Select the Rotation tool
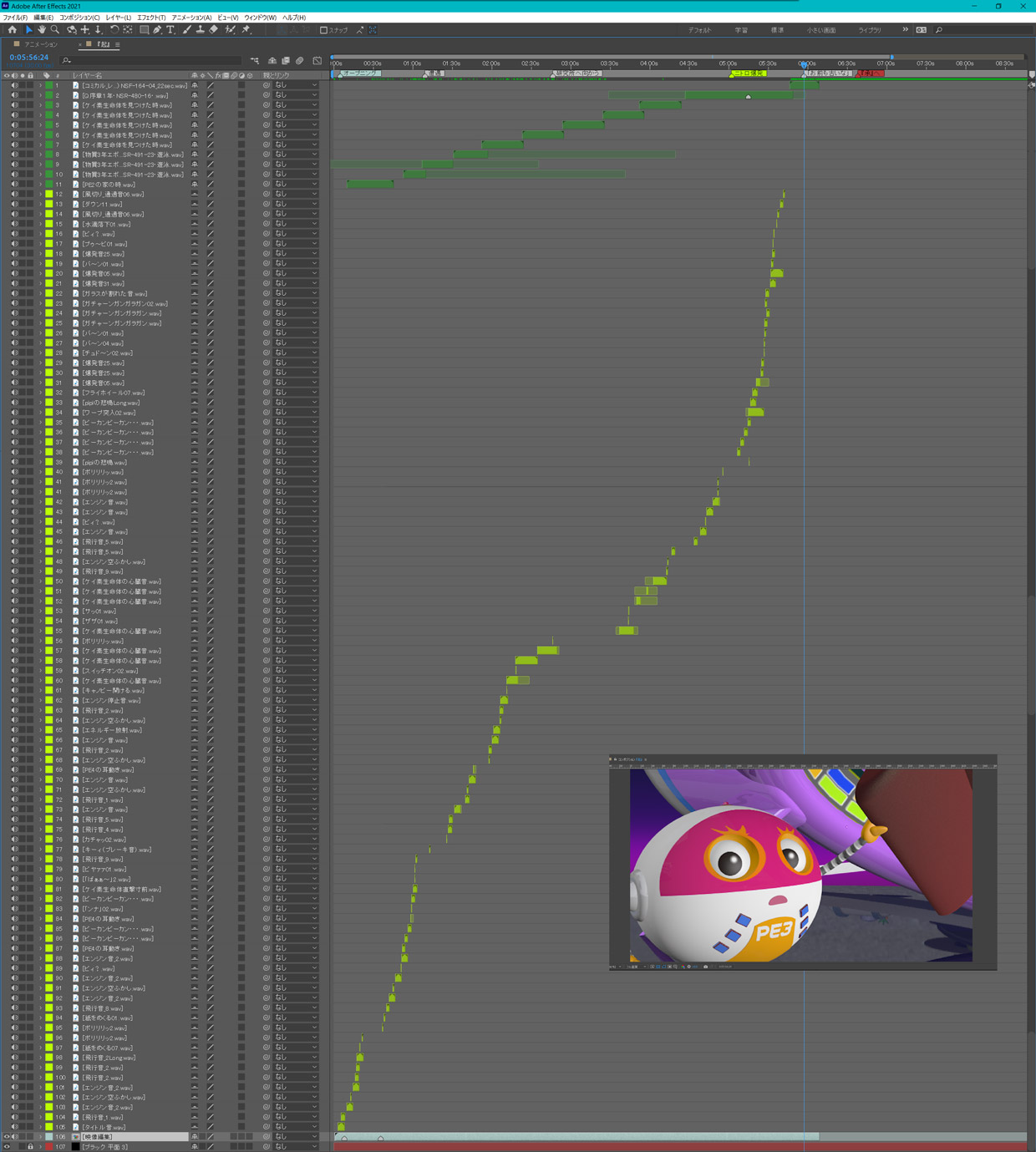 point(114,30)
